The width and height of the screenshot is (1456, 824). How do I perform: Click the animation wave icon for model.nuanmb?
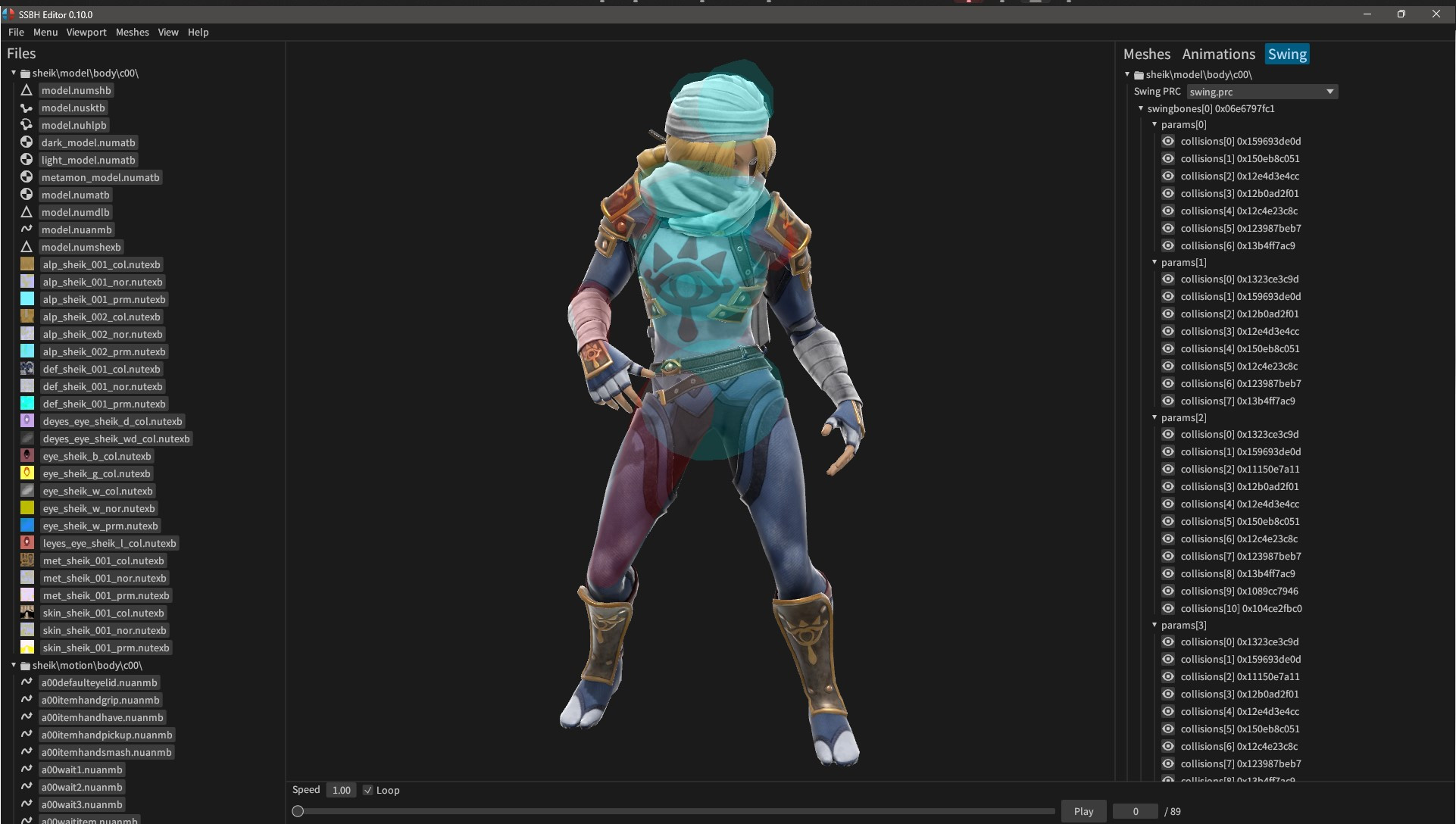pos(27,229)
